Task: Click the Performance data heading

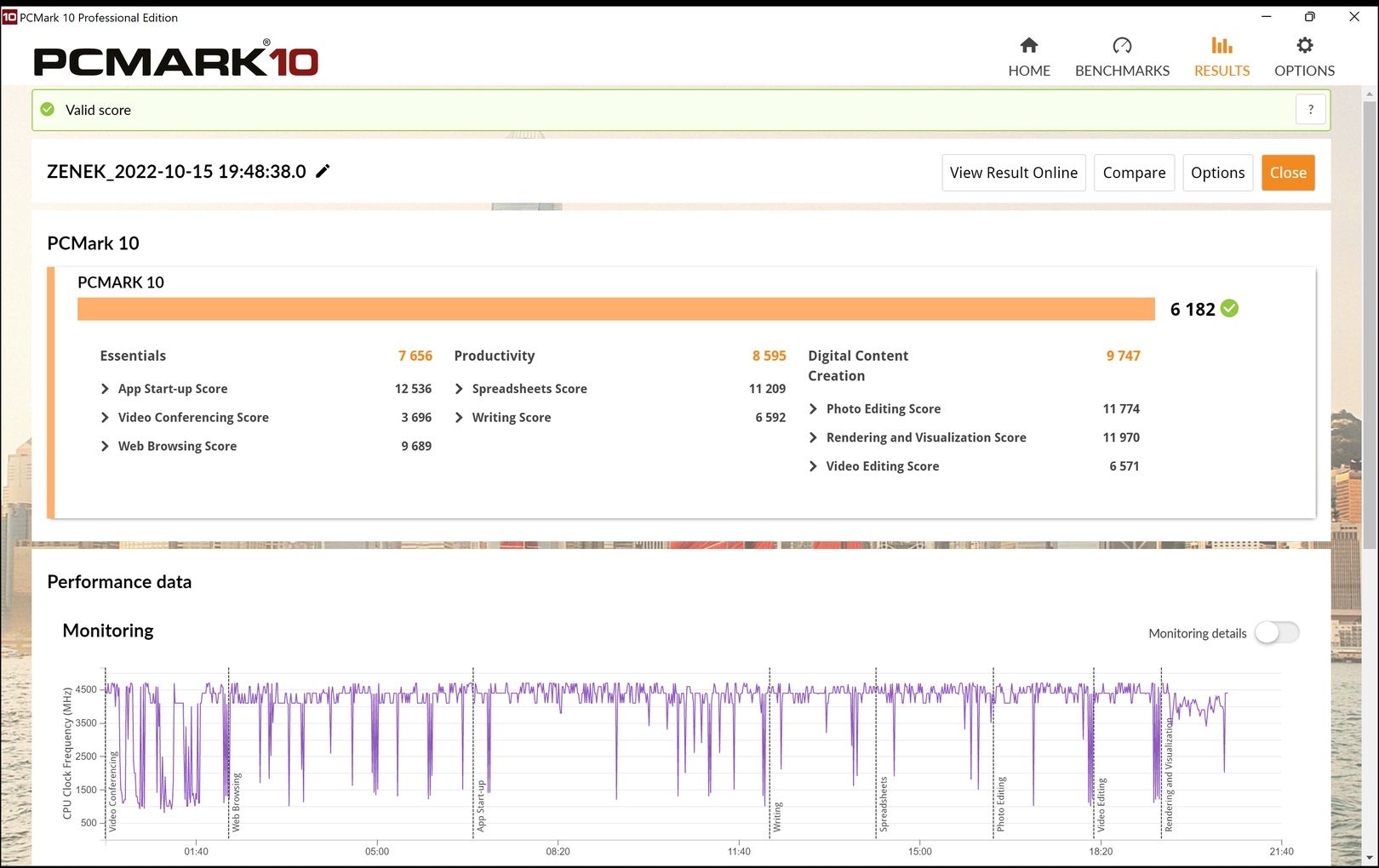Action: [119, 582]
